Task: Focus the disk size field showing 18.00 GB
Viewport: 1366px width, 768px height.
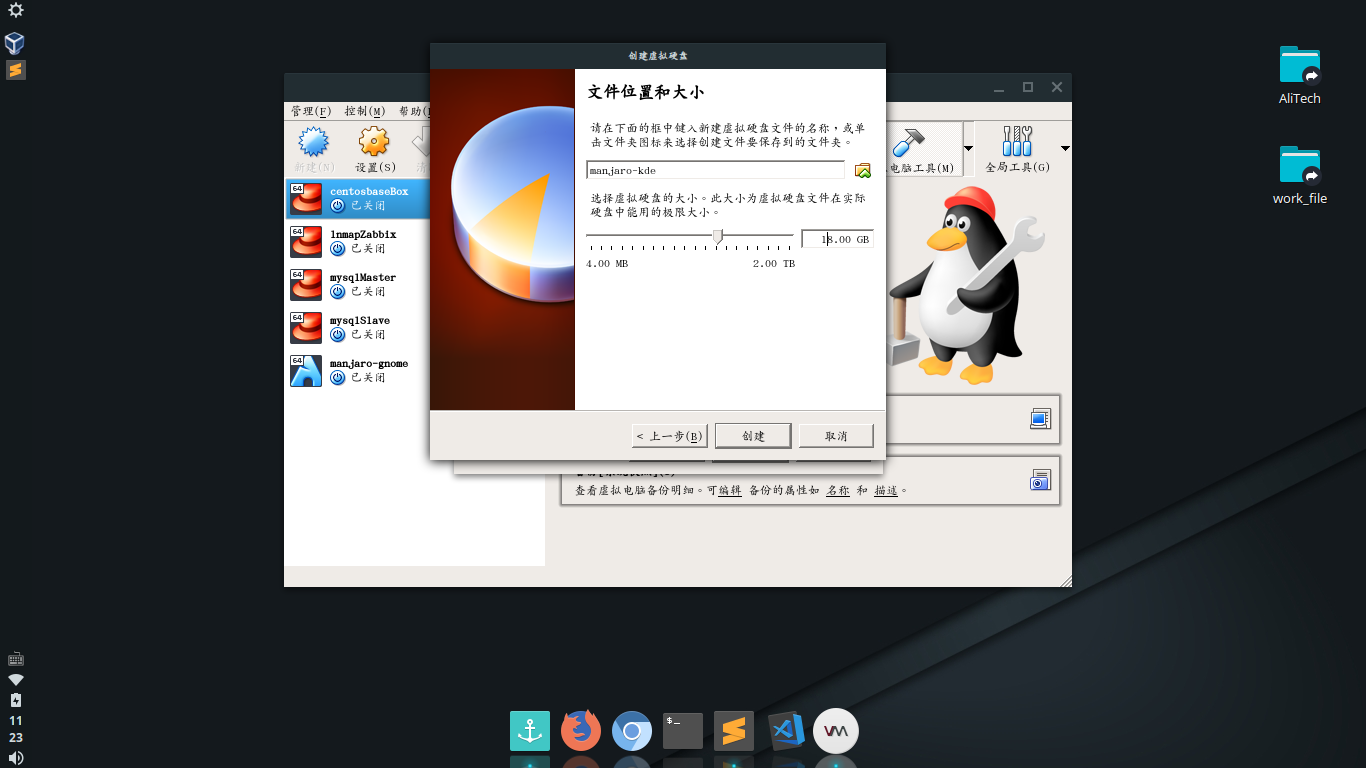Action: [837, 240]
